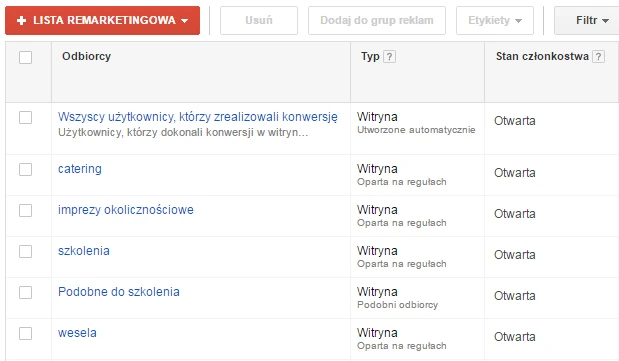
Task: Click 'Otwarta' in Podobne do szkolenia row
Action: point(515,296)
